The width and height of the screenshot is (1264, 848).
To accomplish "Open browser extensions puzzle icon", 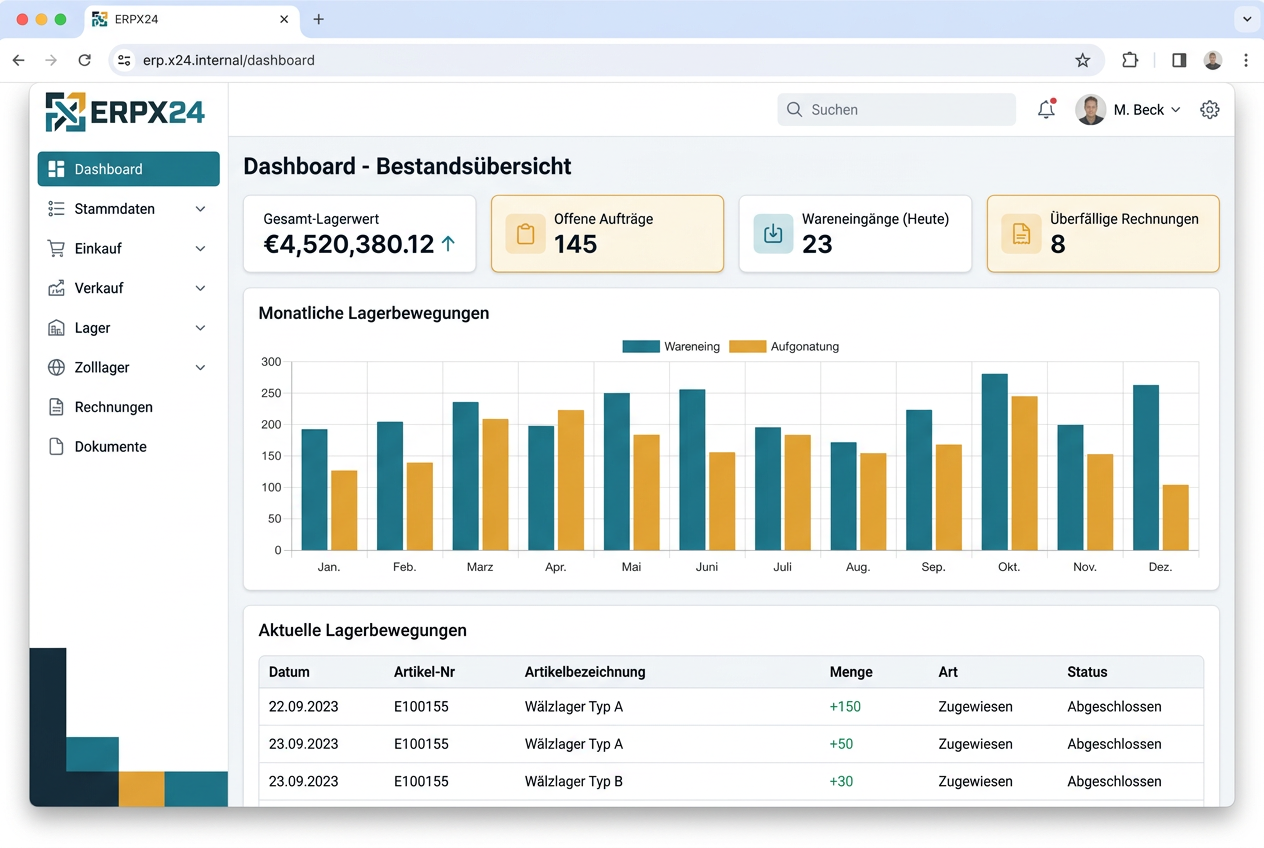I will 1130,60.
